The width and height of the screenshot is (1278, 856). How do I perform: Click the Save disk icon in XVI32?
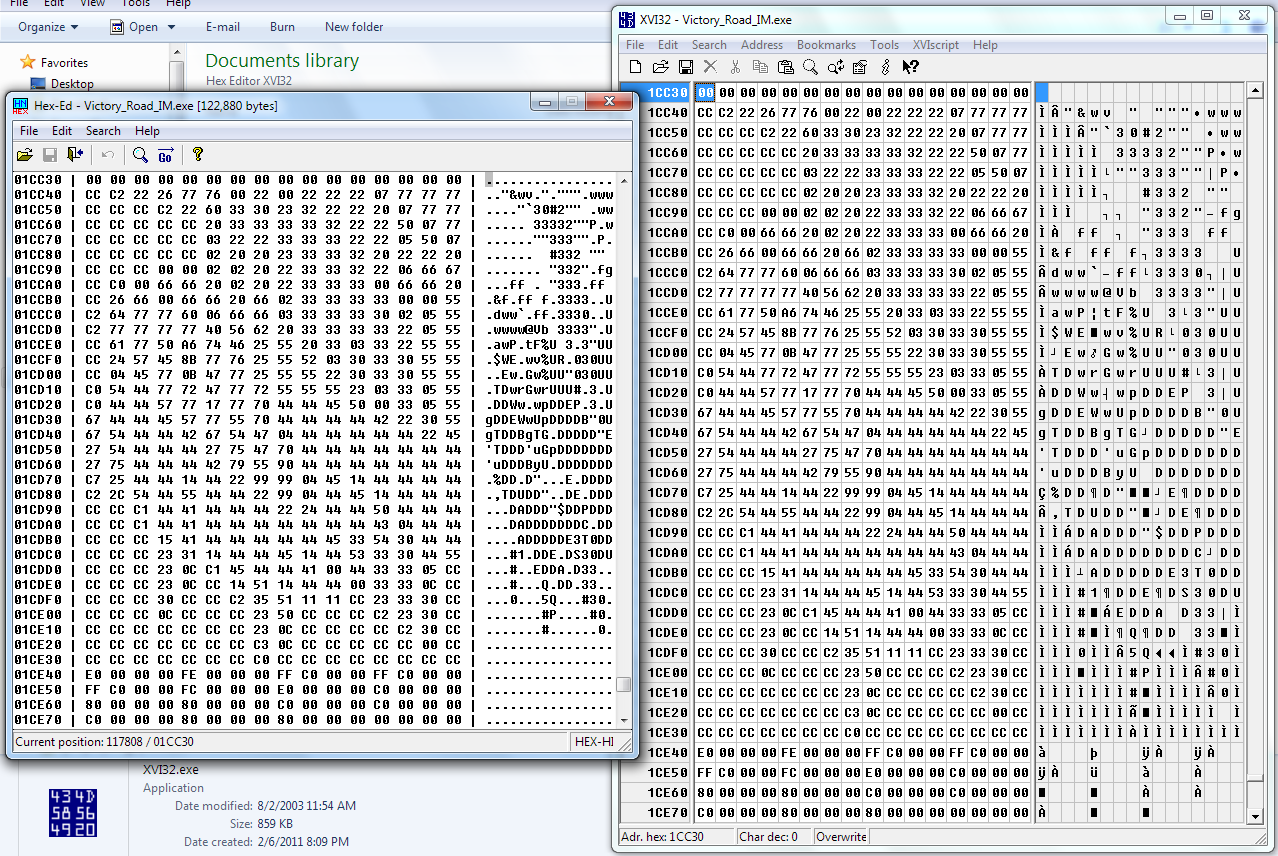point(685,67)
